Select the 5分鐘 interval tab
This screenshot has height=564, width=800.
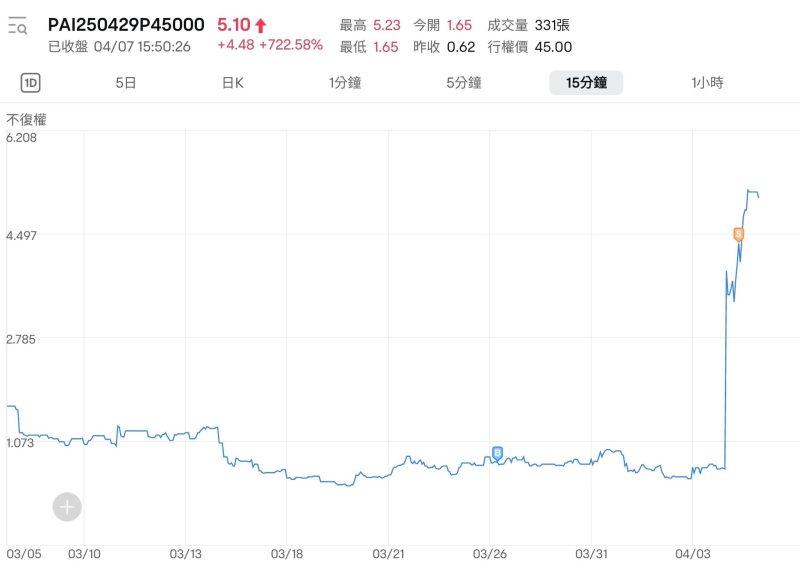tap(464, 83)
